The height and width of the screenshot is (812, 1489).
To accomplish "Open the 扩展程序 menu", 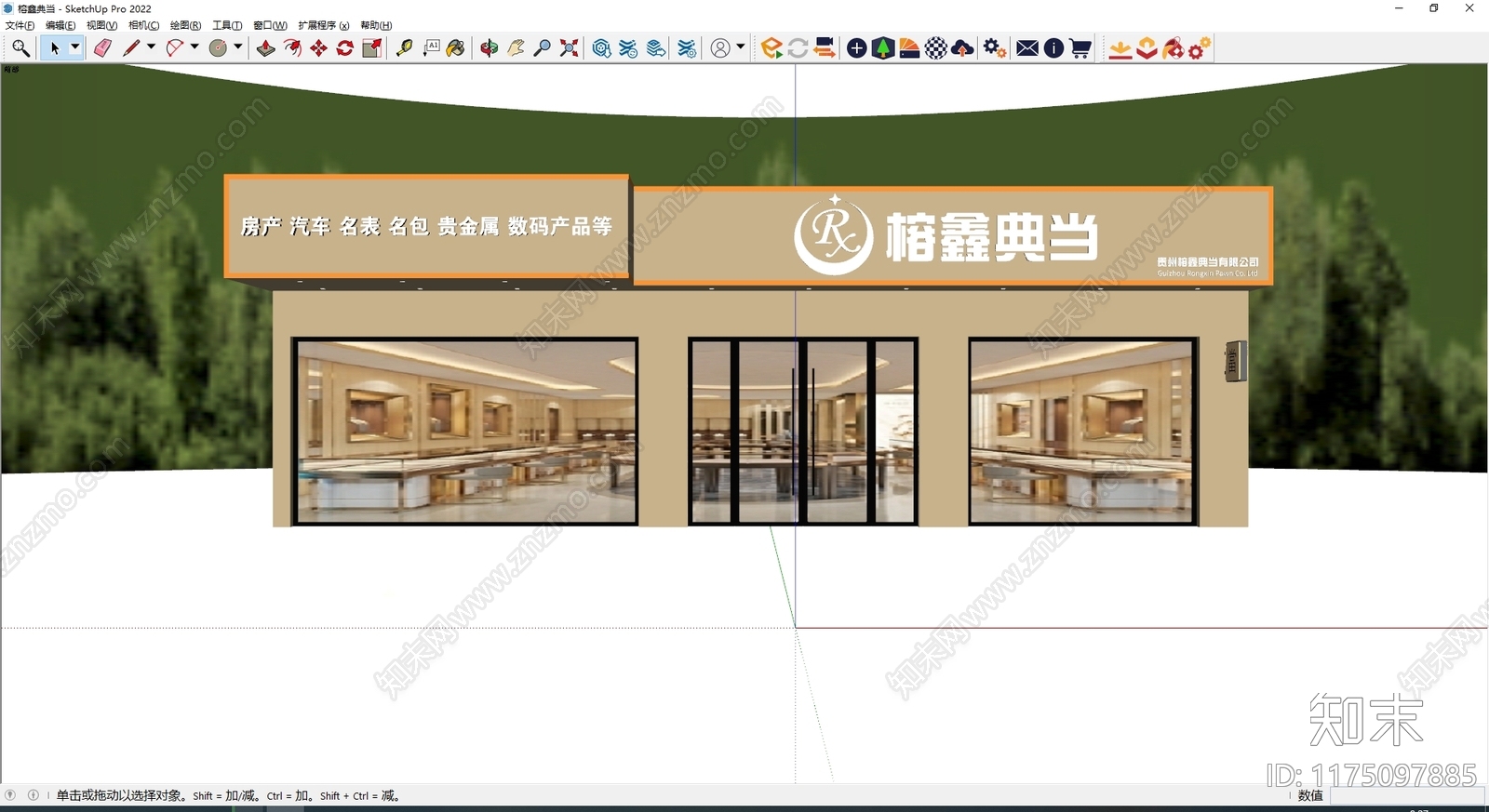I will tap(324, 25).
